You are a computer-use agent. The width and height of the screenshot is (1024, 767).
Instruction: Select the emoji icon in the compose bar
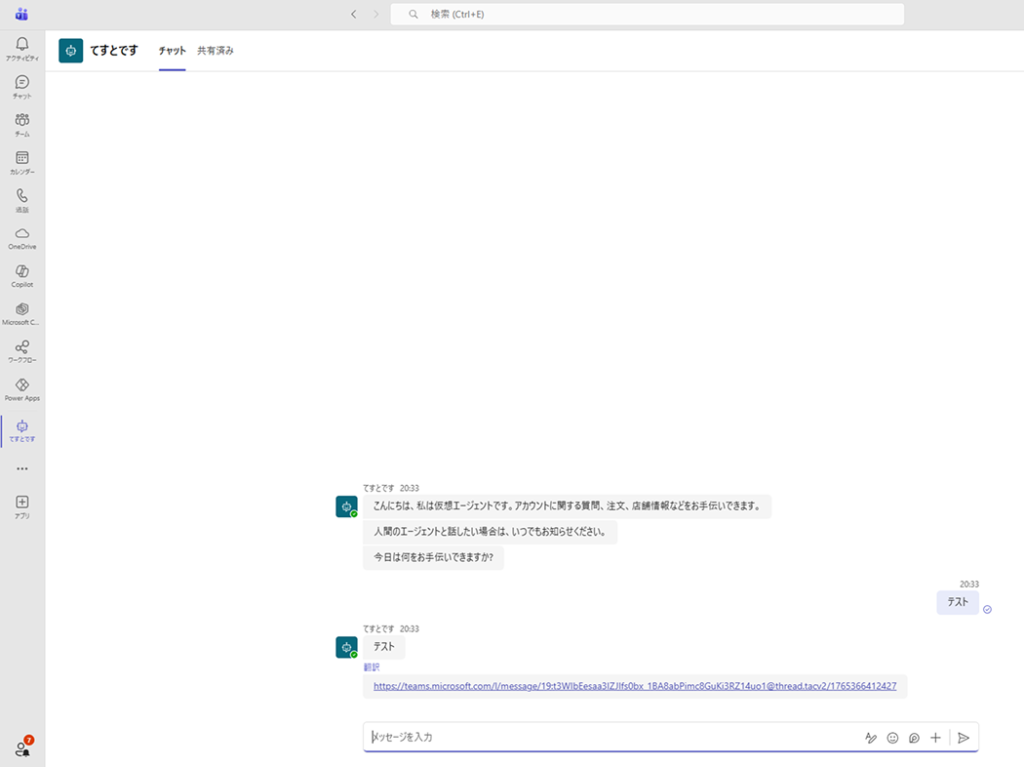(892, 737)
